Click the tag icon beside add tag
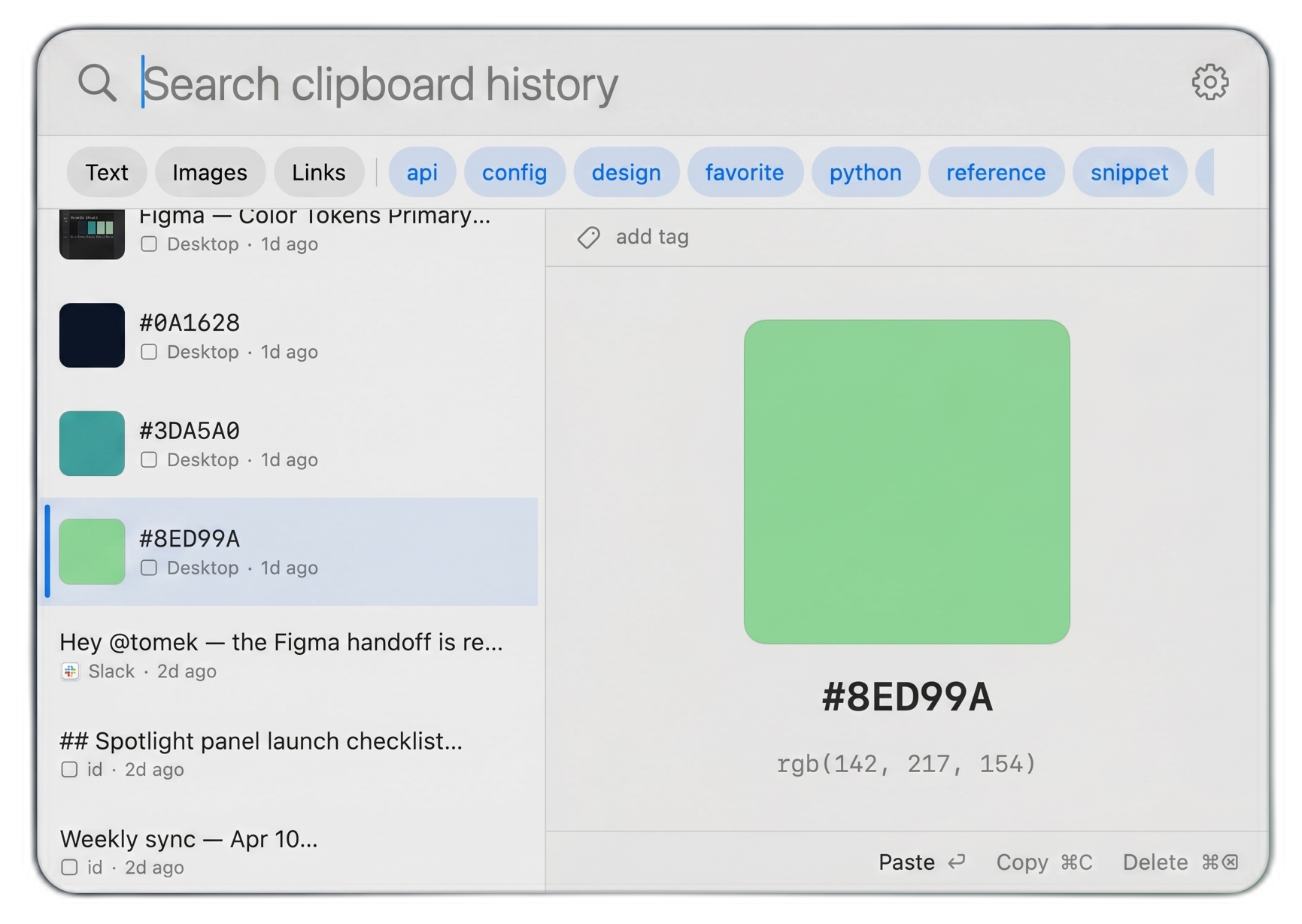This screenshot has width=1302, height=924. 588,238
